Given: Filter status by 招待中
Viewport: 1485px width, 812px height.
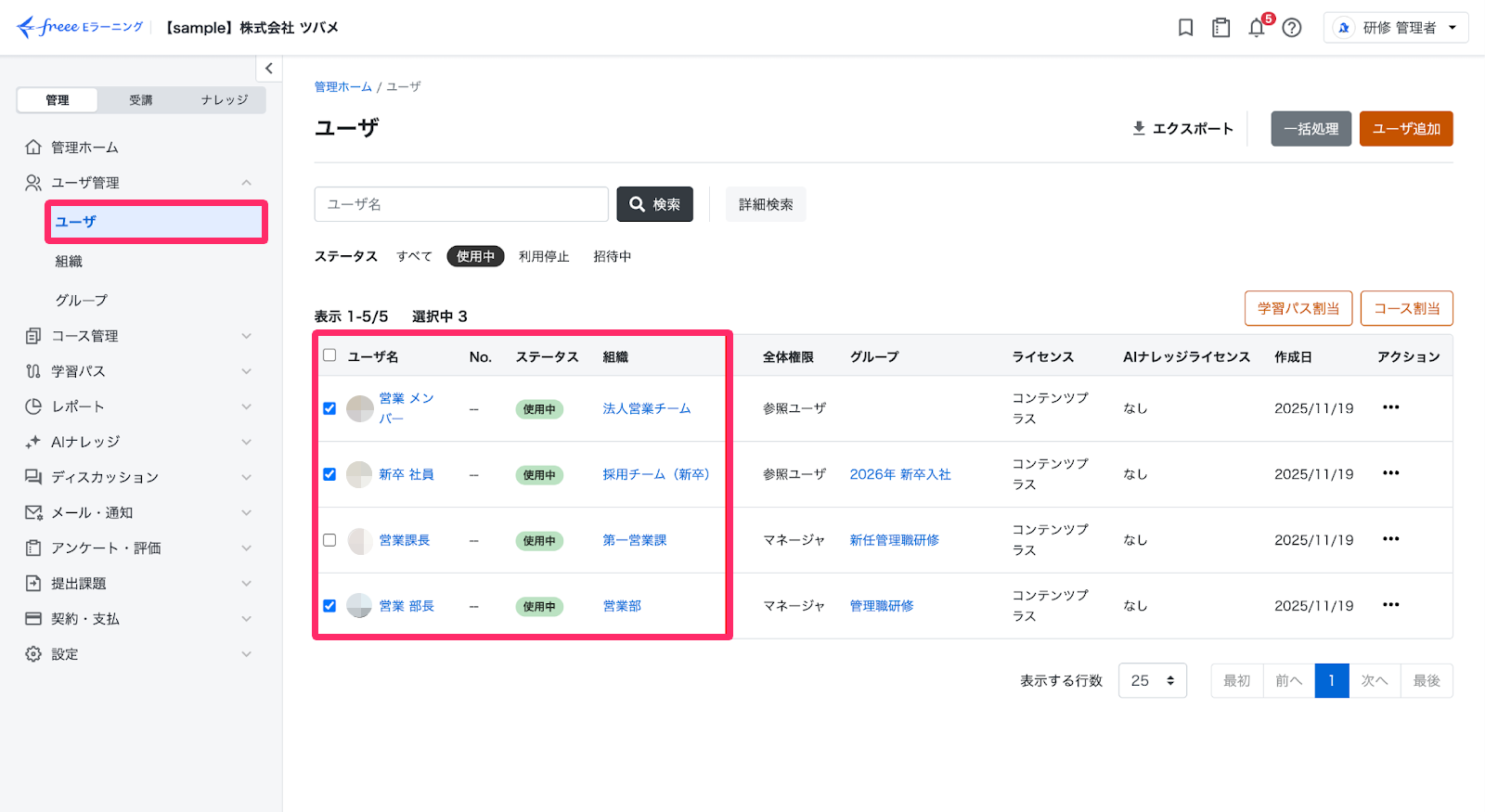Looking at the screenshot, I should click(x=613, y=256).
